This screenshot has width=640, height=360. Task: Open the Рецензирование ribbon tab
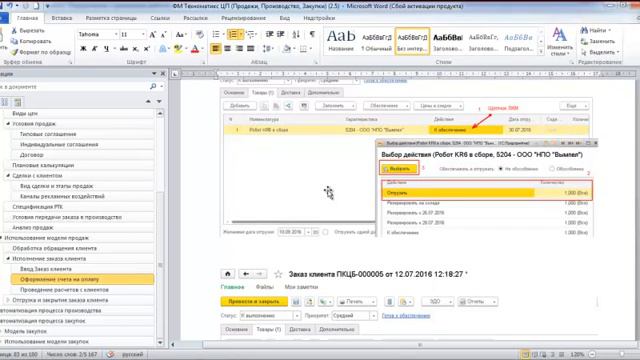[243, 18]
